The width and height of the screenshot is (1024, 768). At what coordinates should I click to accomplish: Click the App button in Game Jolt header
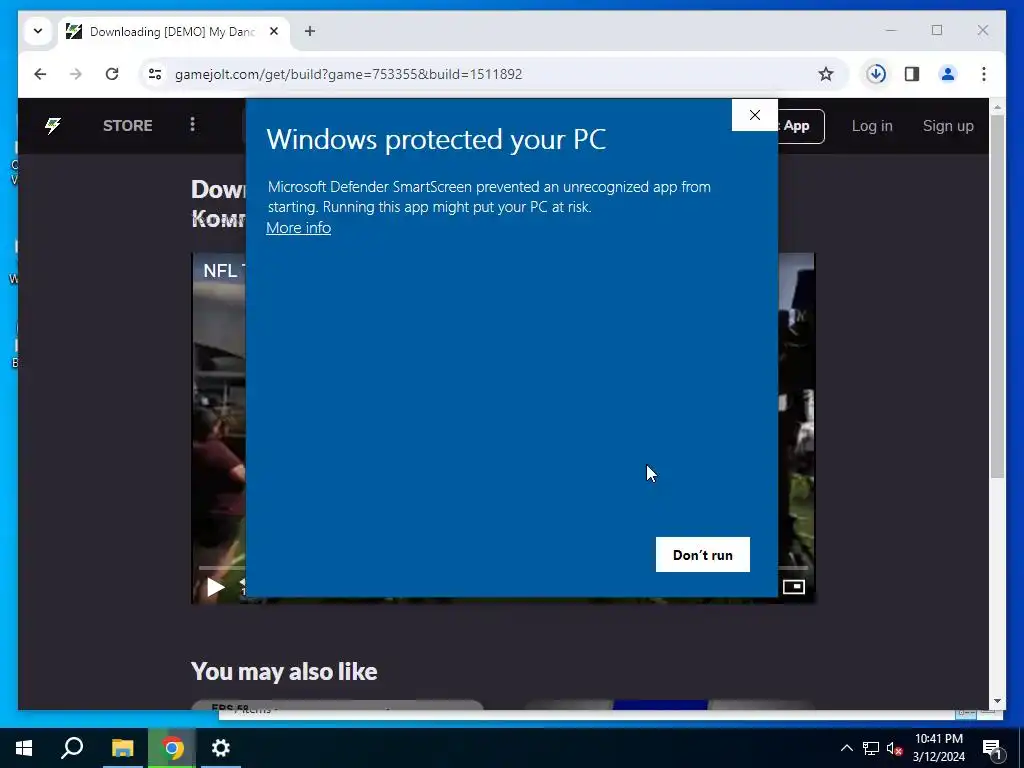pos(801,126)
